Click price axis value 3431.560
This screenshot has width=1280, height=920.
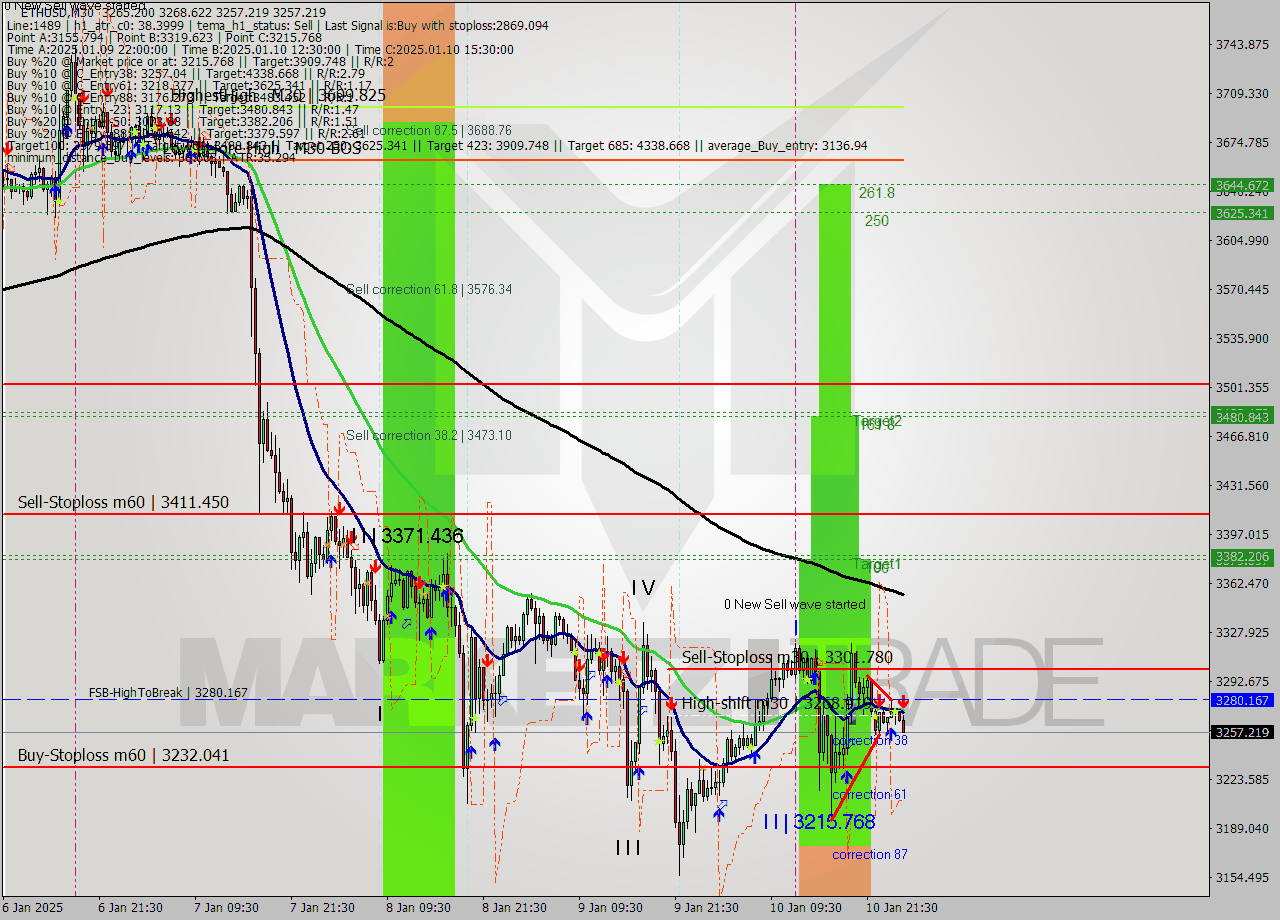click(x=1242, y=485)
